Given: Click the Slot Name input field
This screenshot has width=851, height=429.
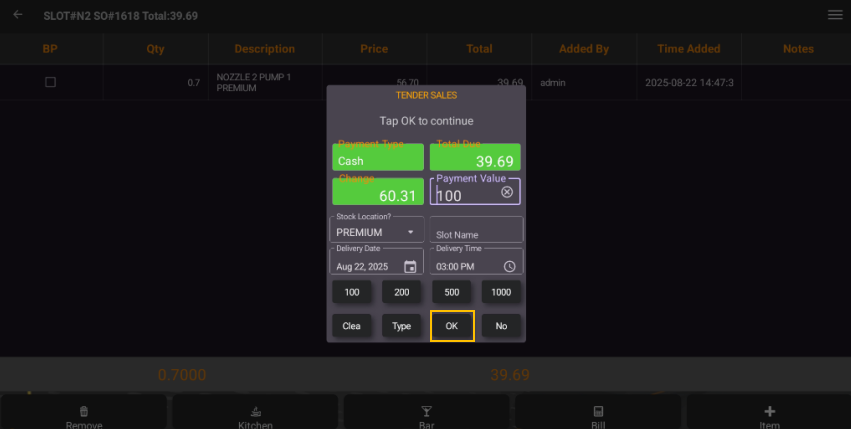Looking at the screenshot, I should click(476, 232).
